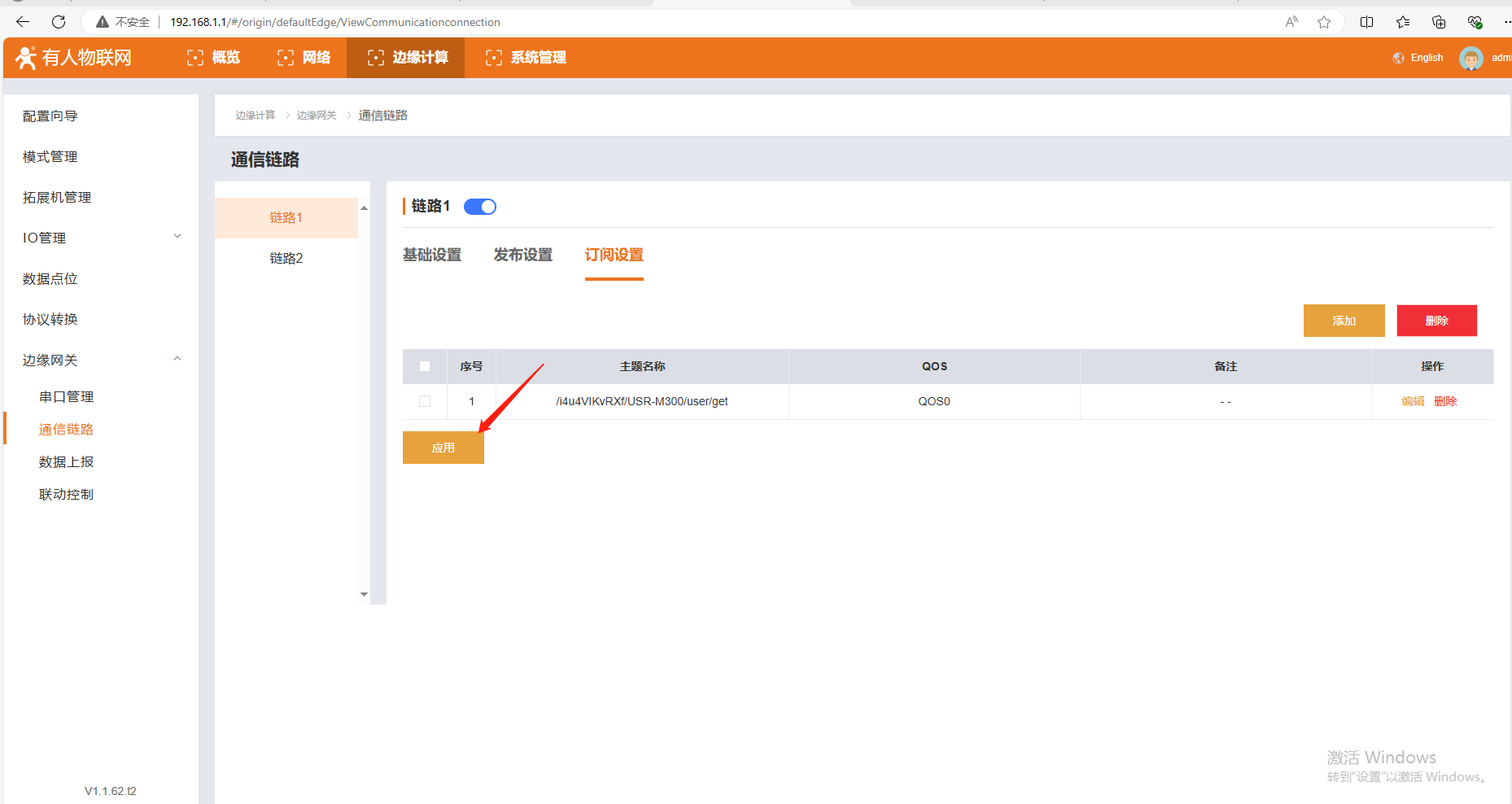Screen dimensions: 1512x804
Task: Click 编辑 link in the topic row
Action: click(1413, 401)
